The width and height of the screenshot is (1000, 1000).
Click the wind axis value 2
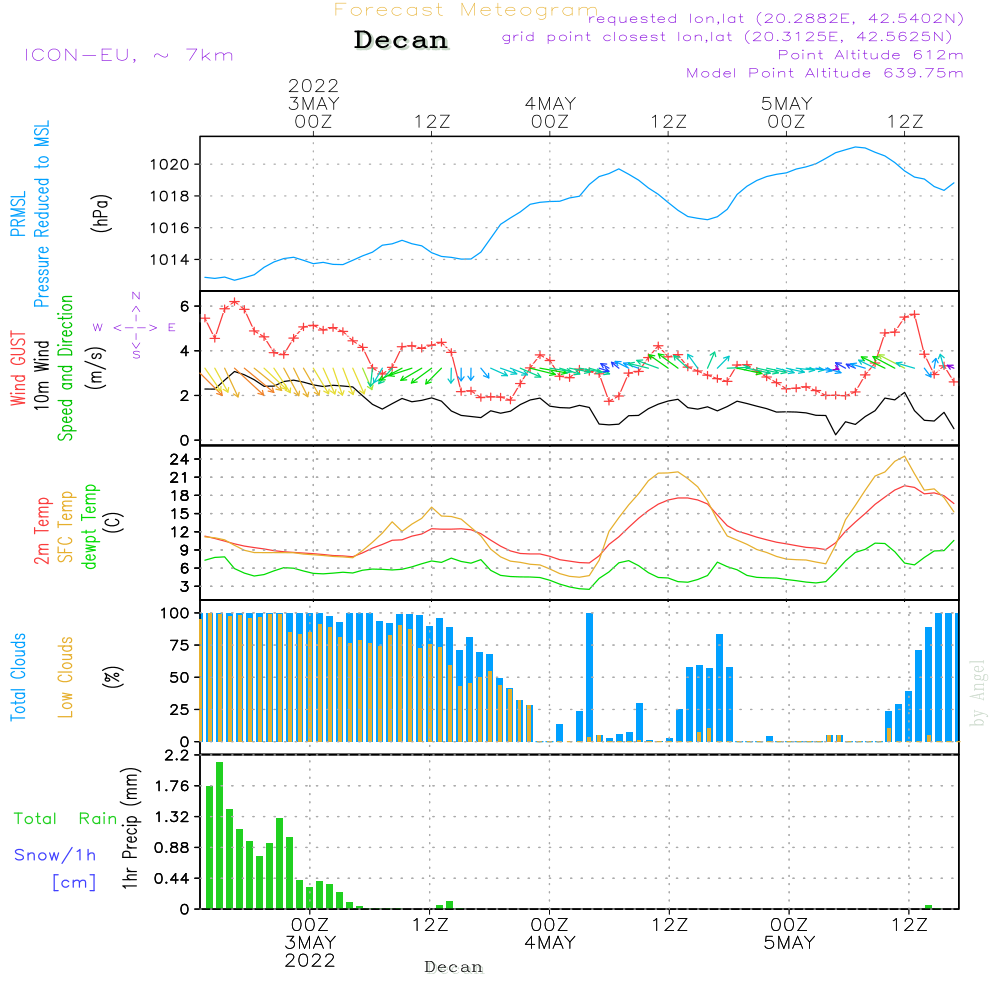point(185,396)
